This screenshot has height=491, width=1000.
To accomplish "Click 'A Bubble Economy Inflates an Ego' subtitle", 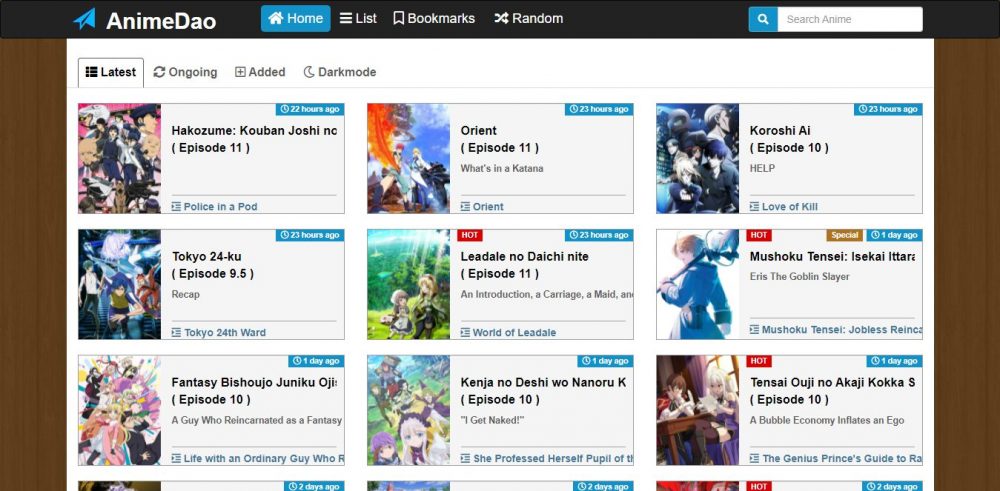I will point(827,420).
